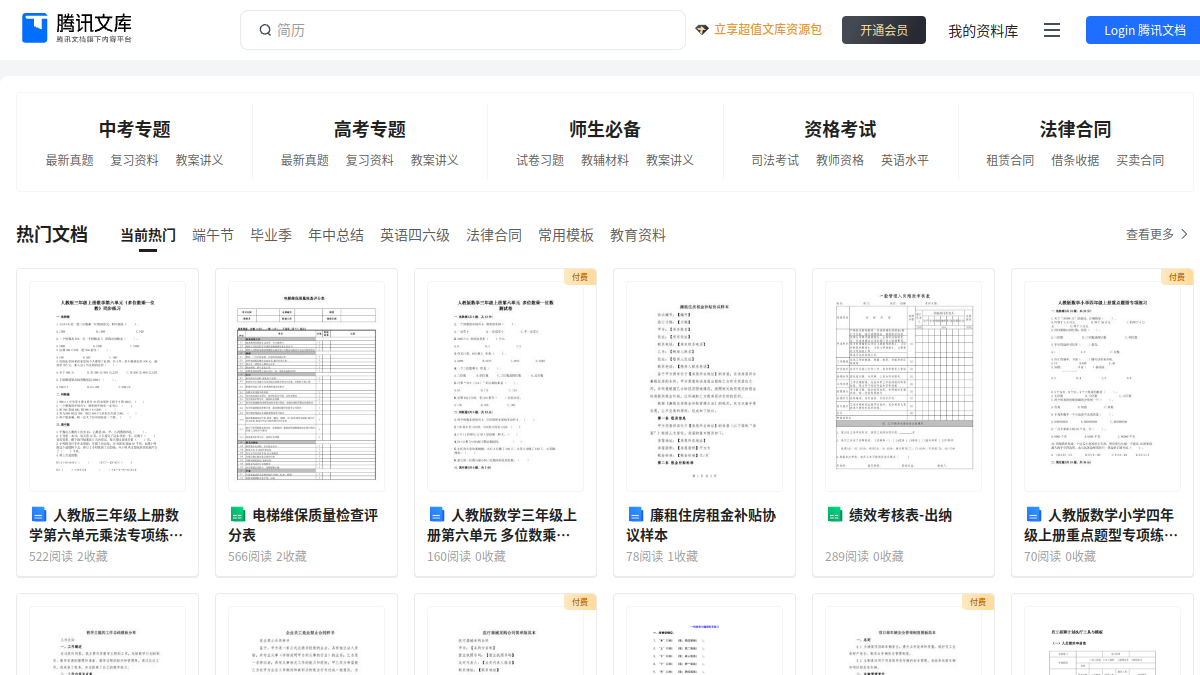The image size is (1200, 675).
Task: Open the 法律合同 heading in categories
Action: click(x=1075, y=129)
